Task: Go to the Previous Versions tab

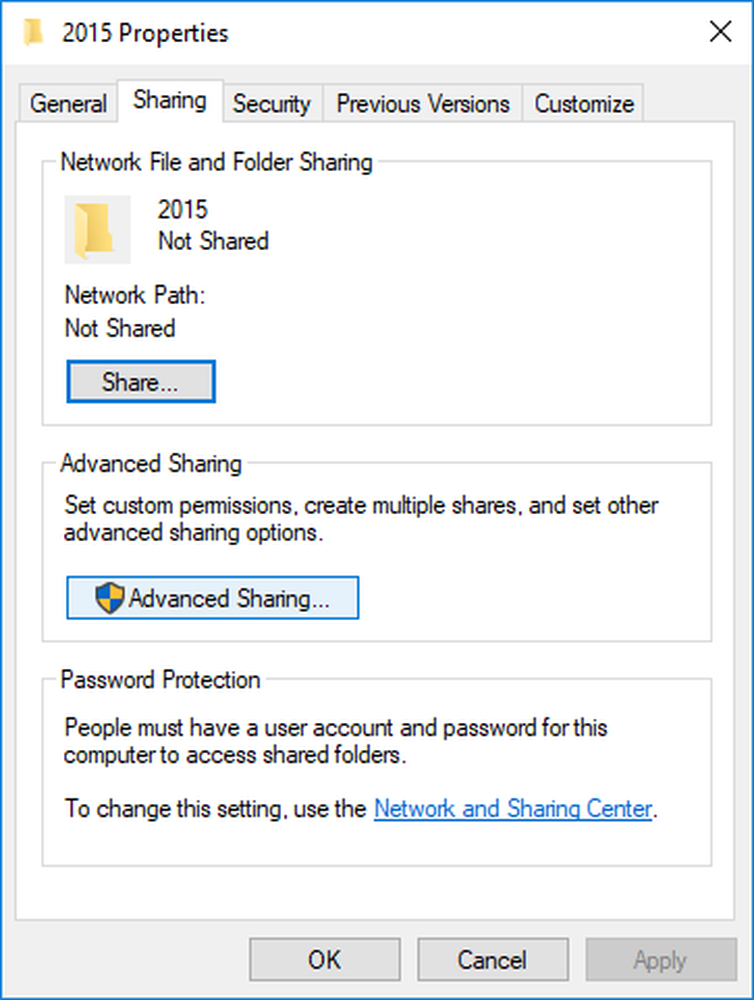Action: (423, 104)
